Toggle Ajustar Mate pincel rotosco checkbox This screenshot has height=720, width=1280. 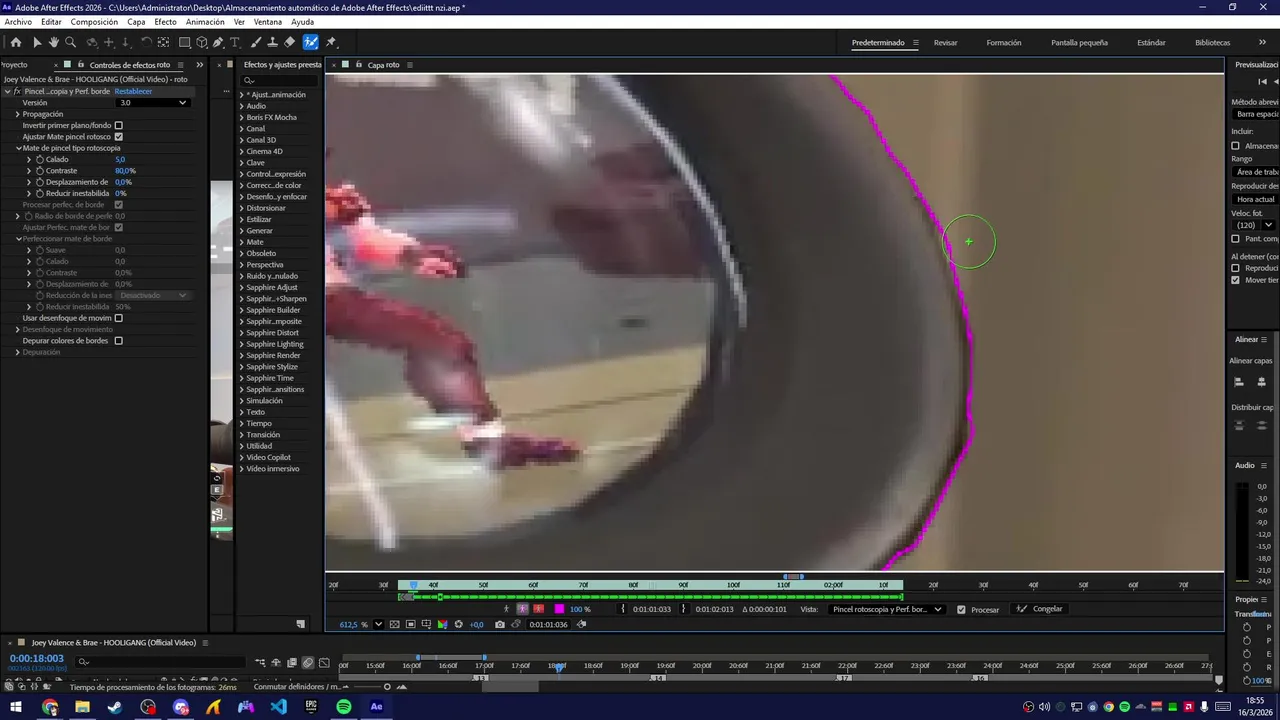(118, 137)
